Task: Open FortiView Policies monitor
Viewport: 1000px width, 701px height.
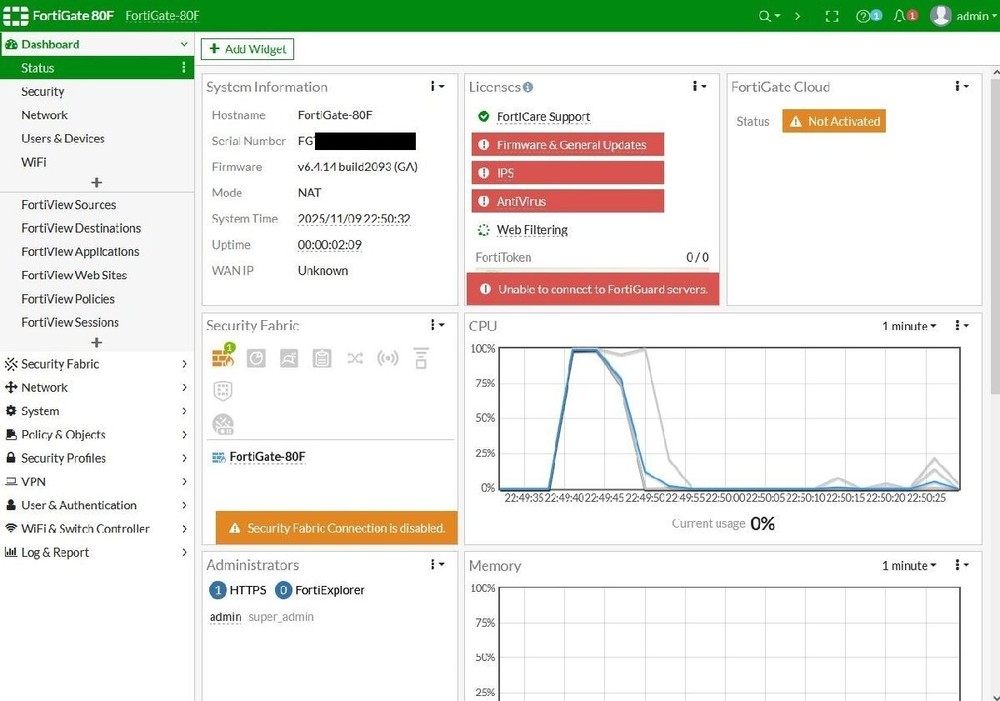Action: point(68,299)
